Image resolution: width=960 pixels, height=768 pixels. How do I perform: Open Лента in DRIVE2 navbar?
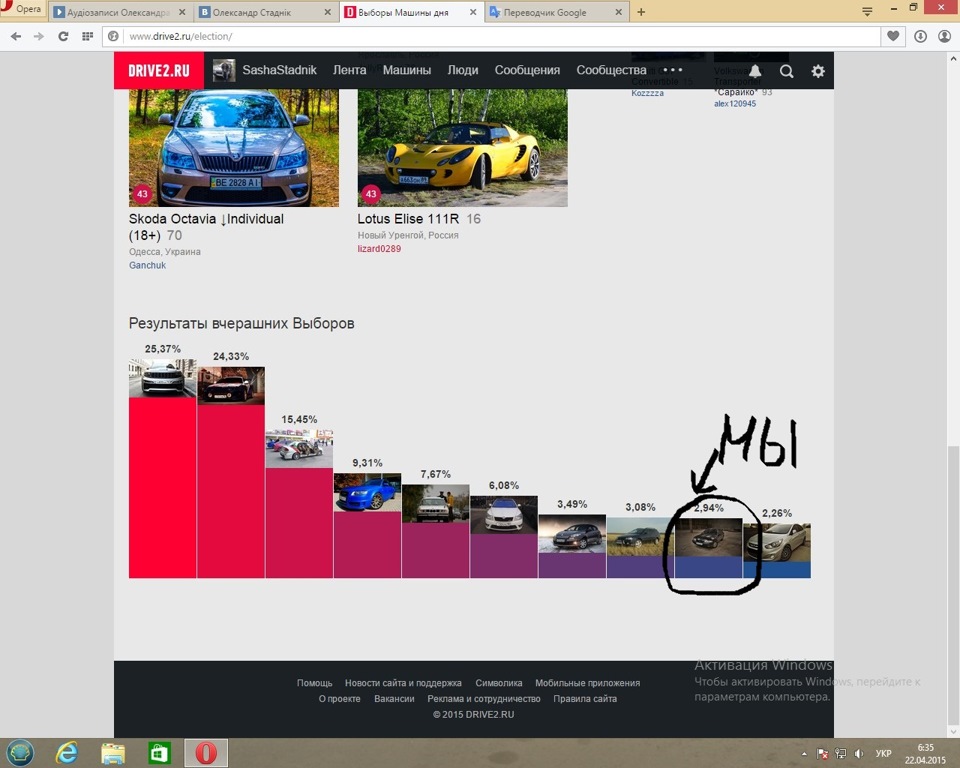350,70
